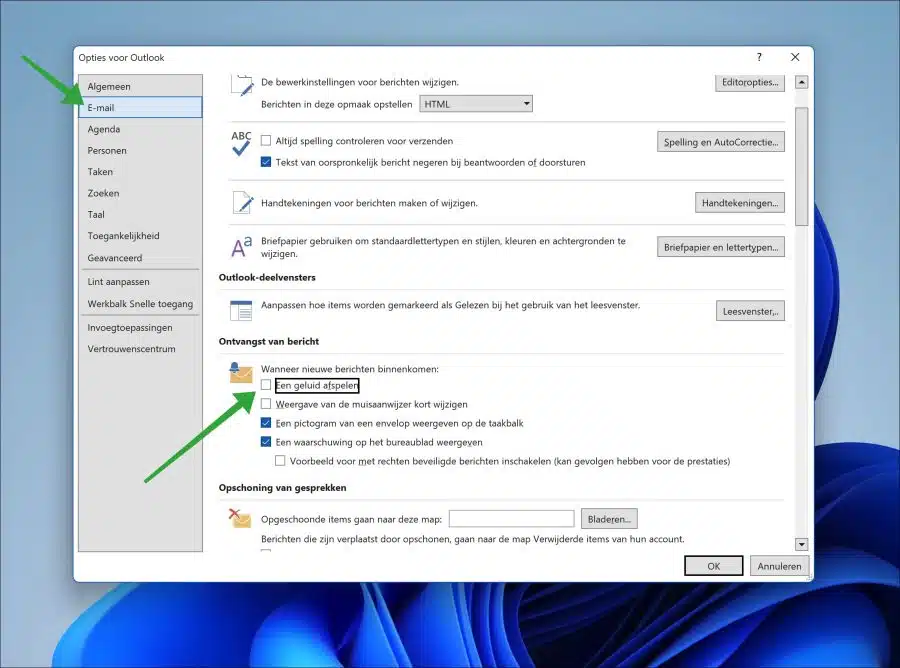Image resolution: width=900 pixels, height=668 pixels.
Task: Click the signatures pen-and-paper icon
Action: pyautogui.click(x=242, y=203)
